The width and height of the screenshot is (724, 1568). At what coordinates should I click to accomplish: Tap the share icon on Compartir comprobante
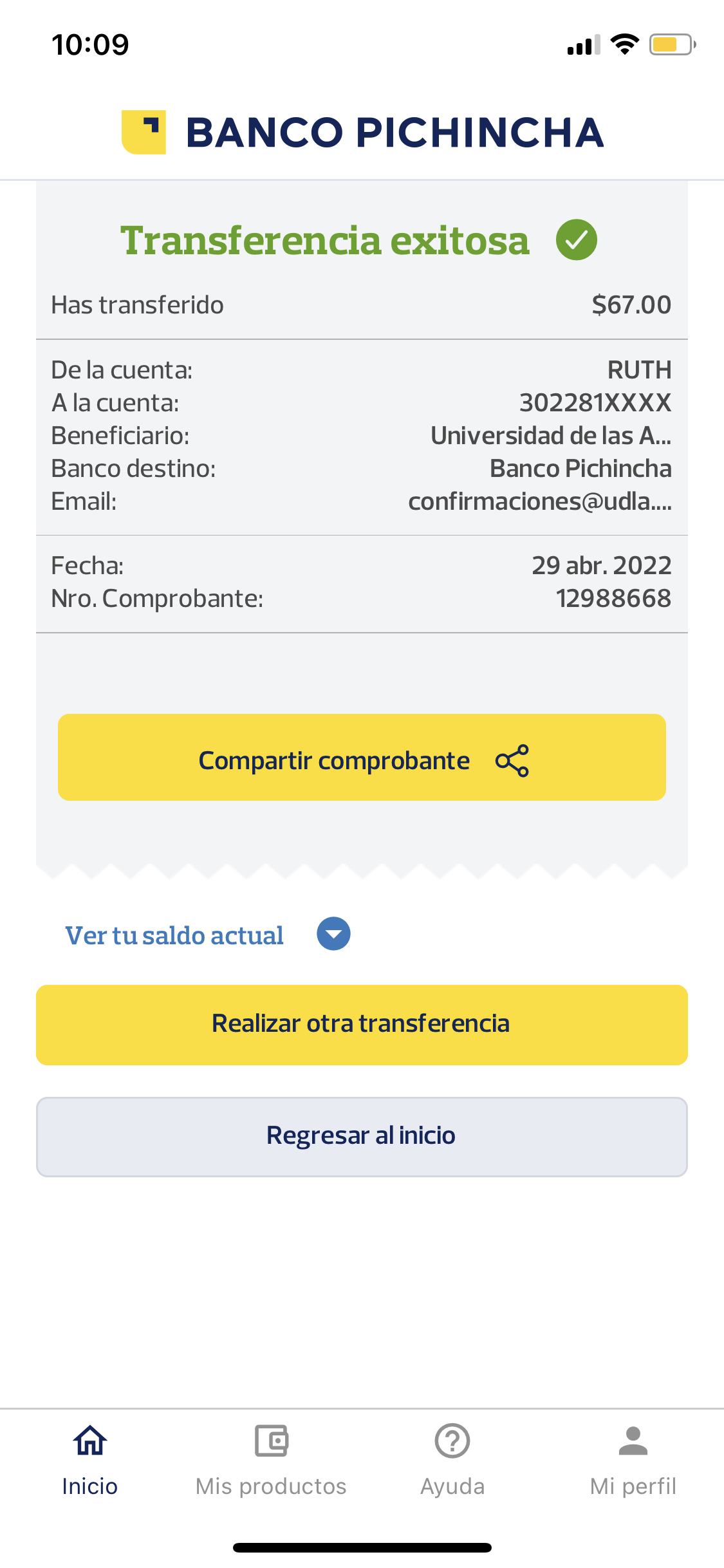pos(512,760)
